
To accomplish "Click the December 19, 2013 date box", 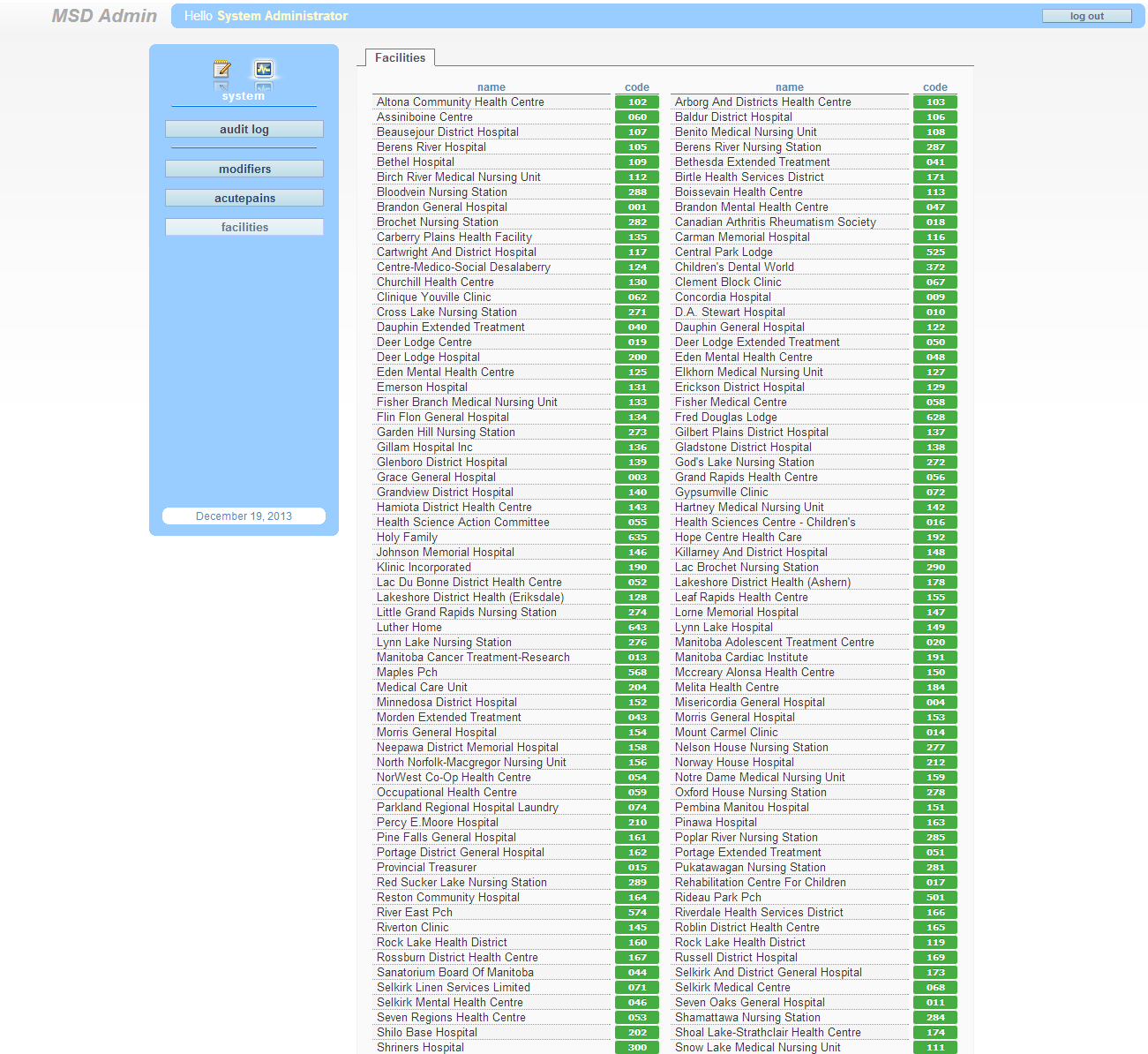I will [244, 516].
